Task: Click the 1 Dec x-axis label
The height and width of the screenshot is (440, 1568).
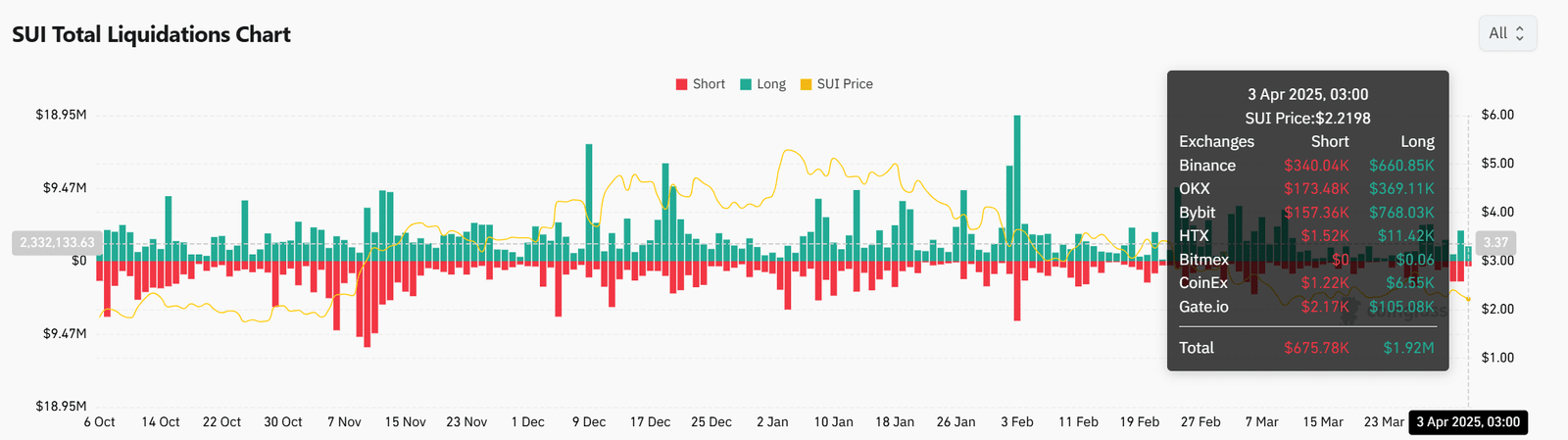Action: coord(527,422)
